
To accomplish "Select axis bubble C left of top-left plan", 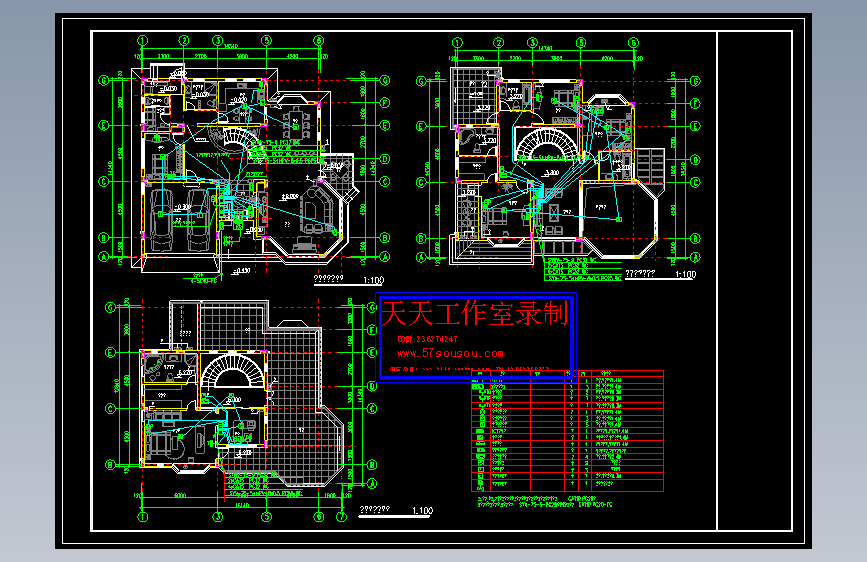I will click(x=103, y=181).
